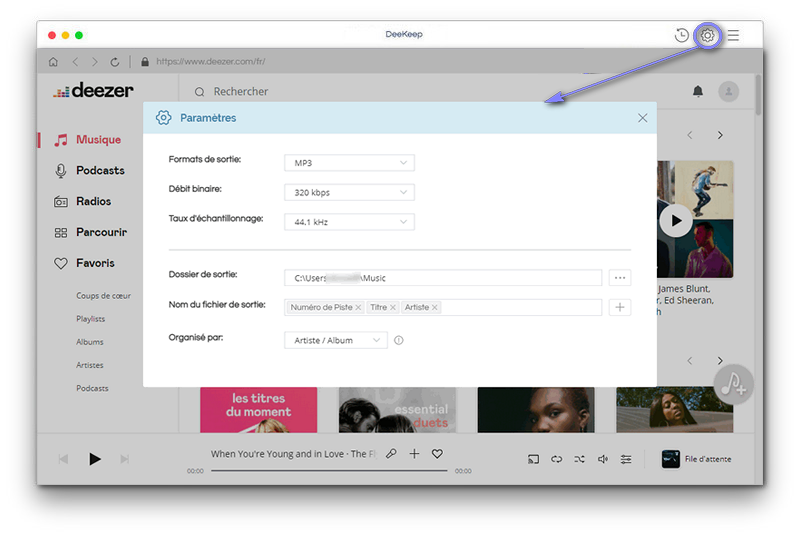The height and width of the screenshot is (536, 800).
Task: Open the user profile avatar
Action: [729, 91]
